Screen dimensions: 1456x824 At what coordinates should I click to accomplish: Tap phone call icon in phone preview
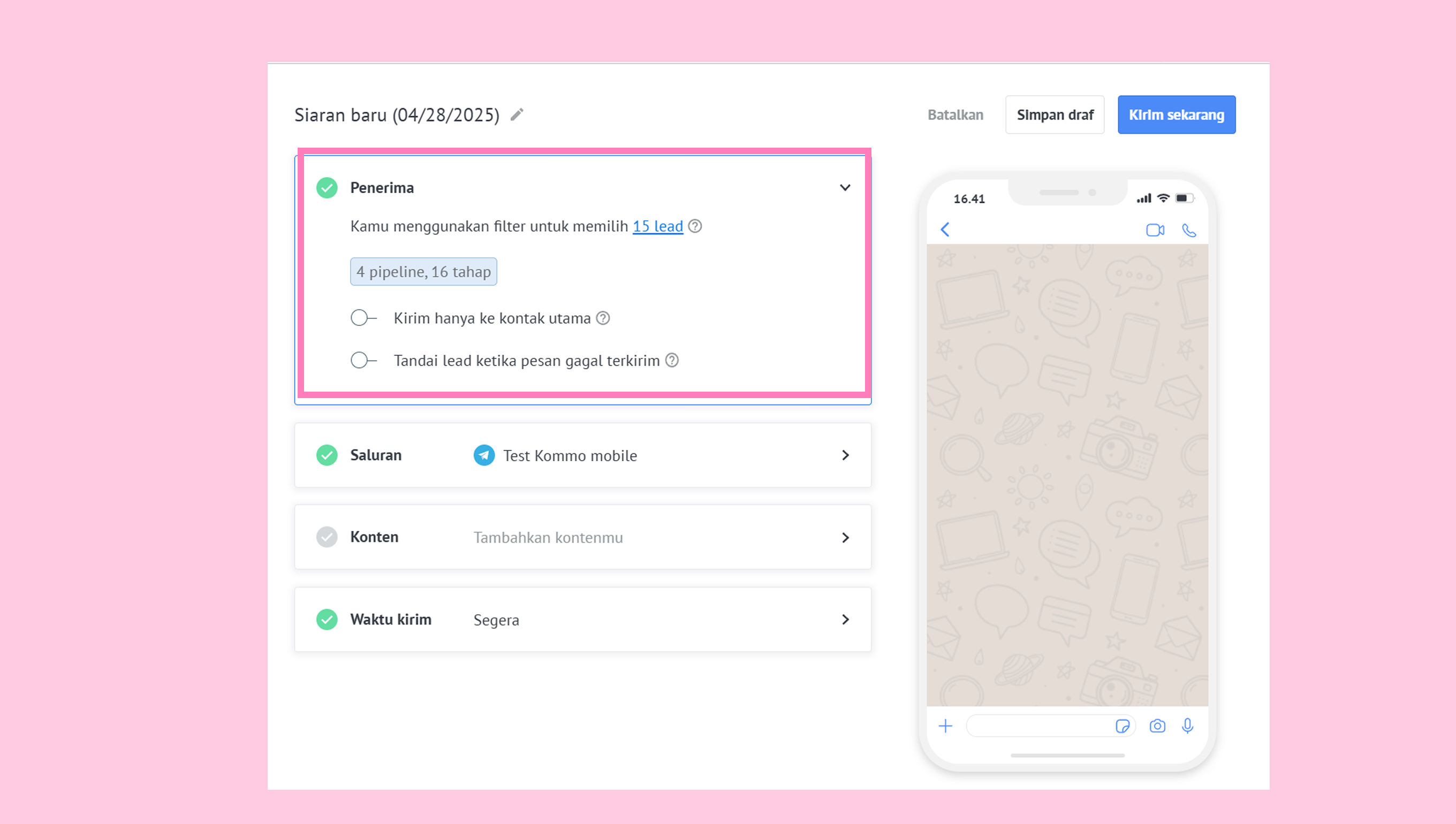point(1189,230)
